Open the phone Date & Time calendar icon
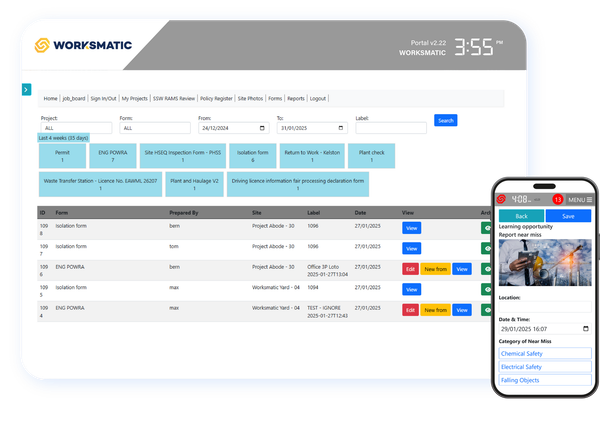 click(585, 329)
